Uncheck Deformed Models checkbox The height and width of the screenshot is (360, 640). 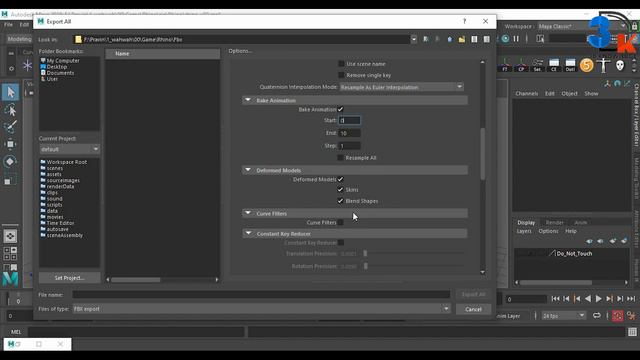click(340, 179)
